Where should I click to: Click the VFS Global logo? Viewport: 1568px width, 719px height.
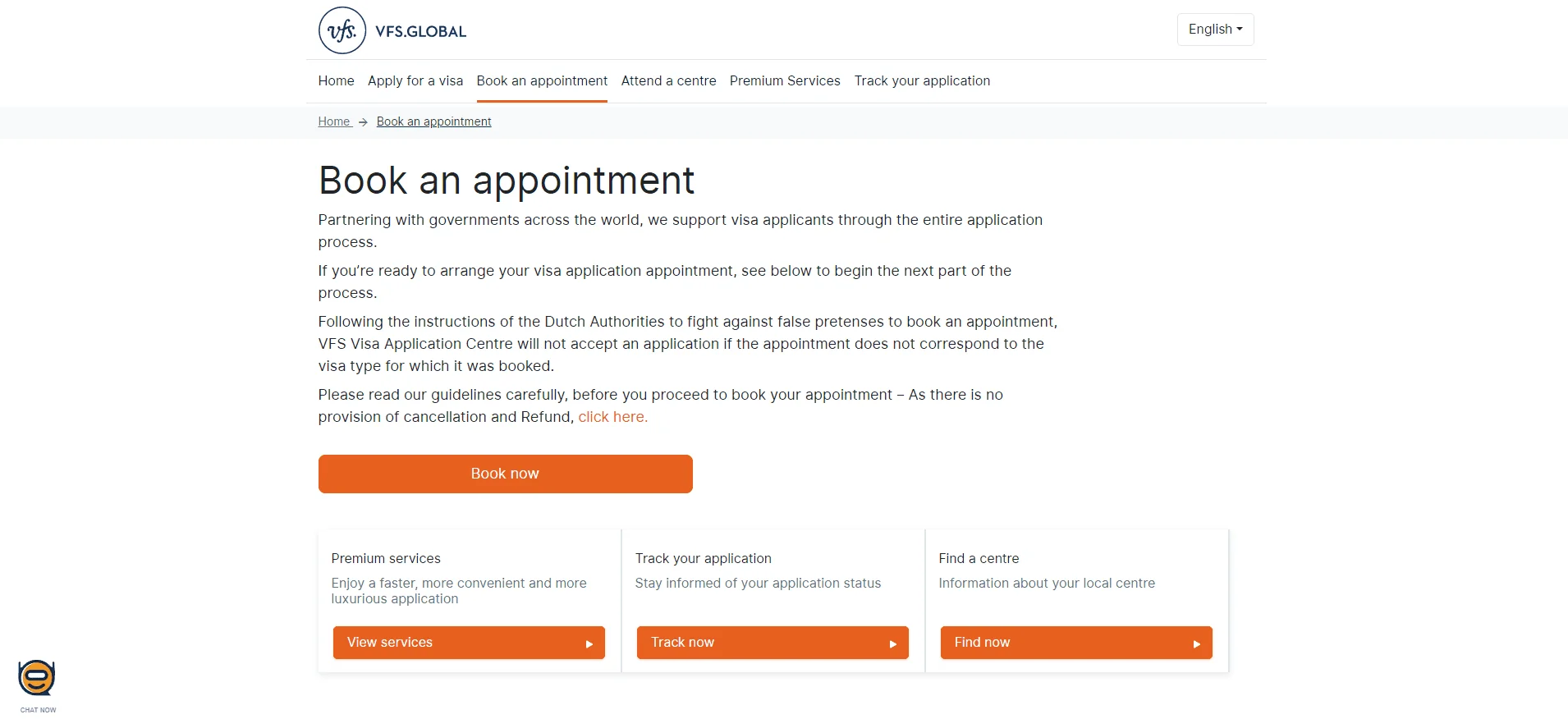[x=392, y=30]
